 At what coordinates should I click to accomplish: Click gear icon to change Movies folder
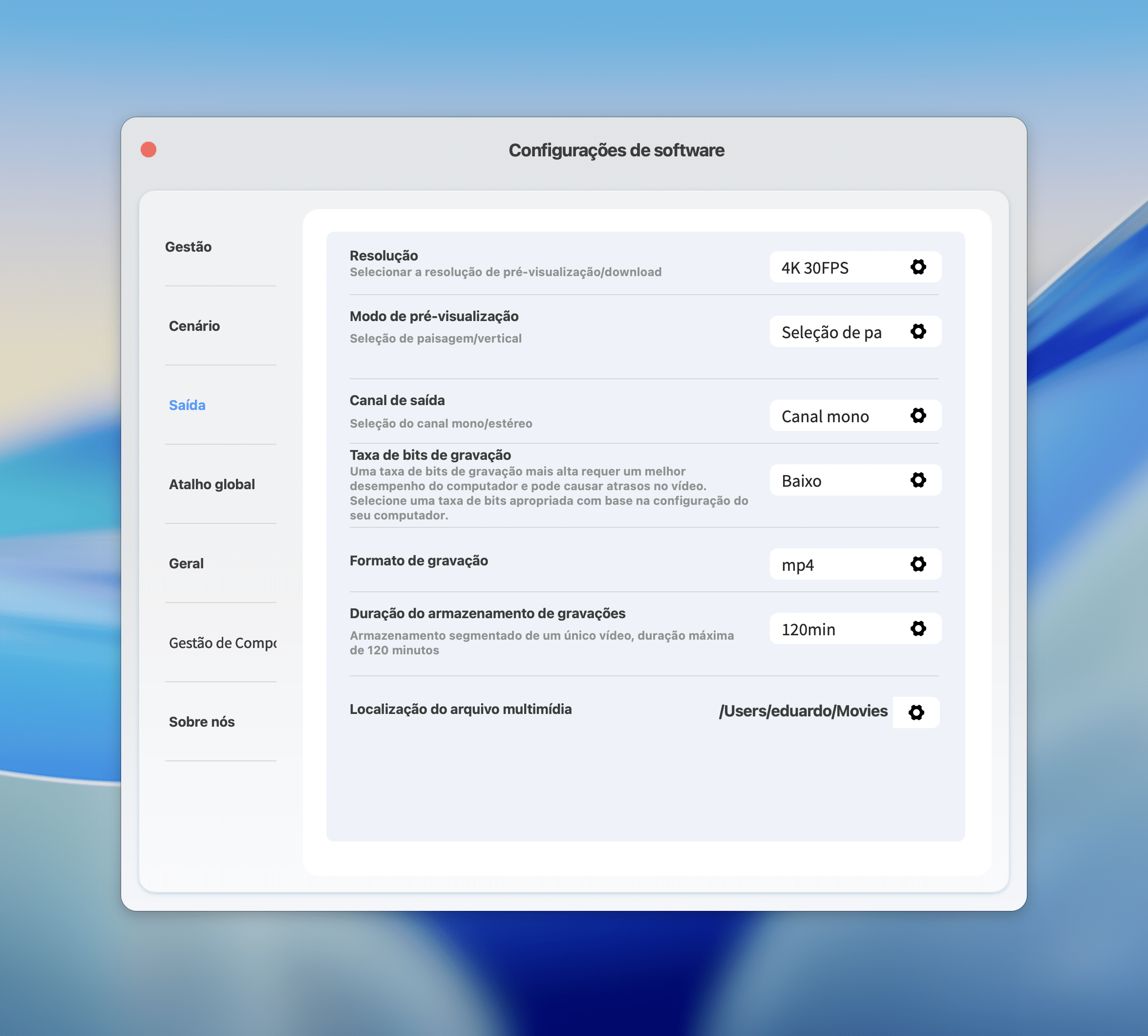coord(916,712)
